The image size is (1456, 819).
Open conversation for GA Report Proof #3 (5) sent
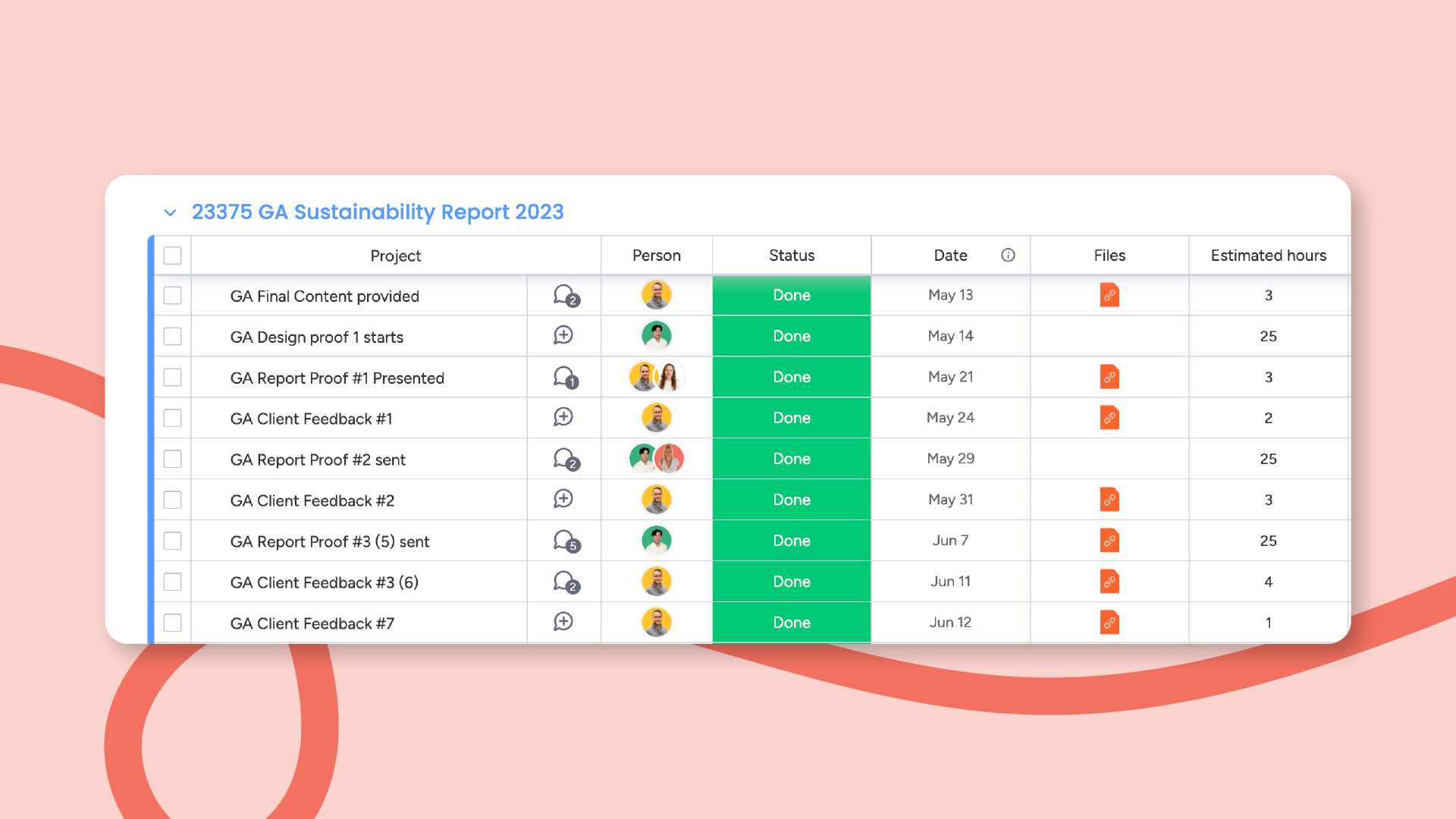point(566,541)
